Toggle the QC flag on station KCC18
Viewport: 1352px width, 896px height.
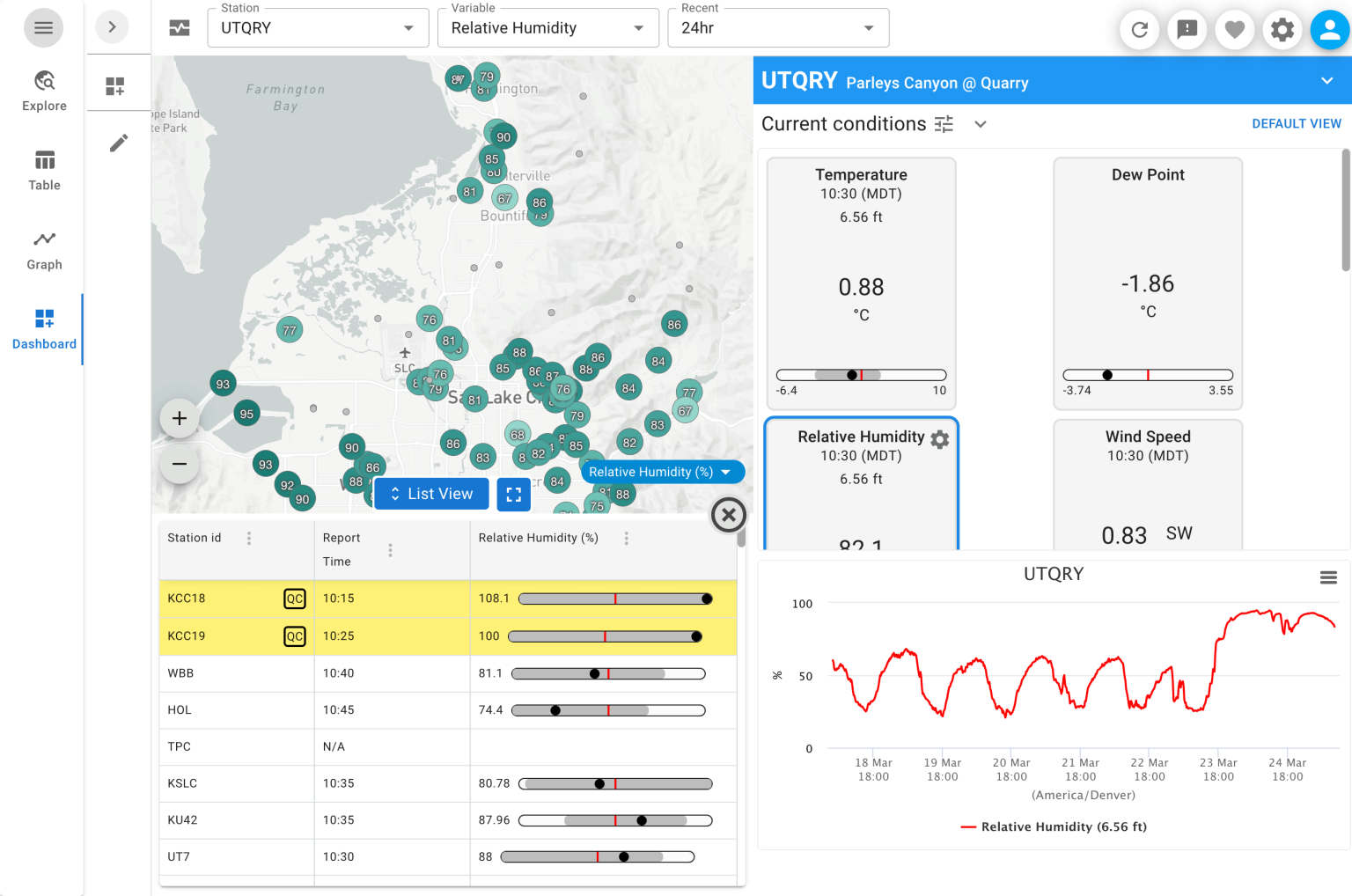coord(294,599)
